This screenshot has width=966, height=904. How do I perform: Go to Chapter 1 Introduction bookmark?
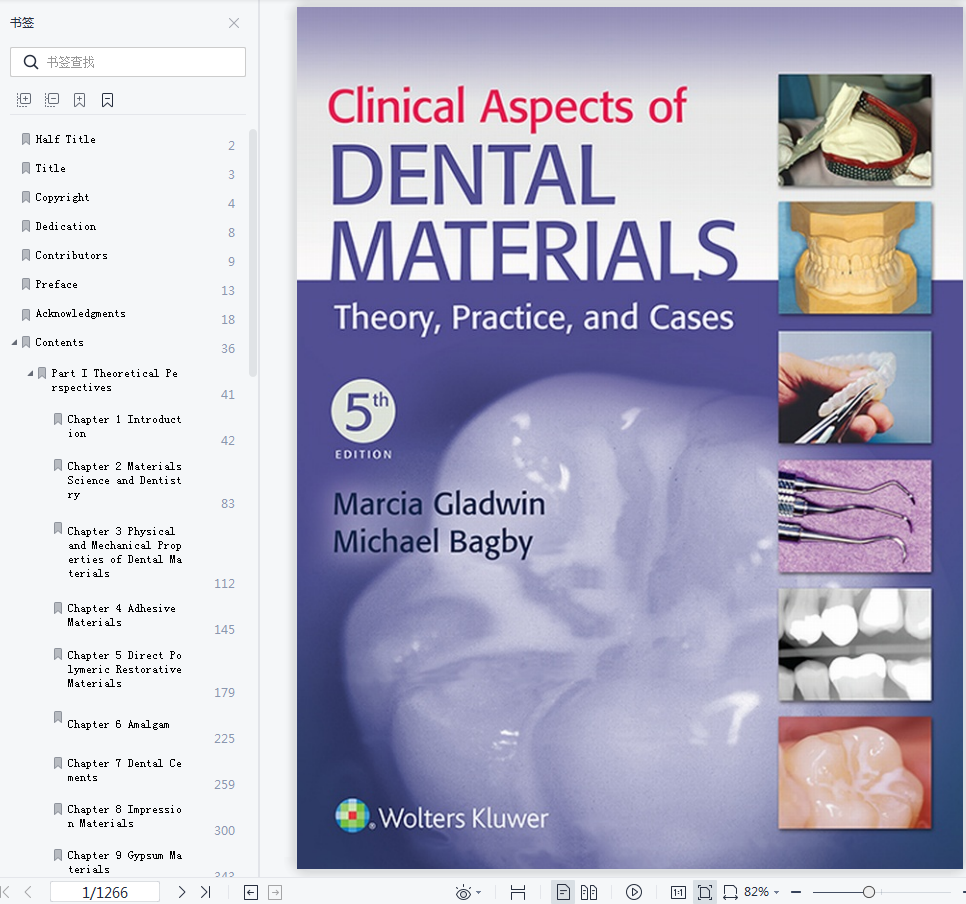tap(124, 426)
